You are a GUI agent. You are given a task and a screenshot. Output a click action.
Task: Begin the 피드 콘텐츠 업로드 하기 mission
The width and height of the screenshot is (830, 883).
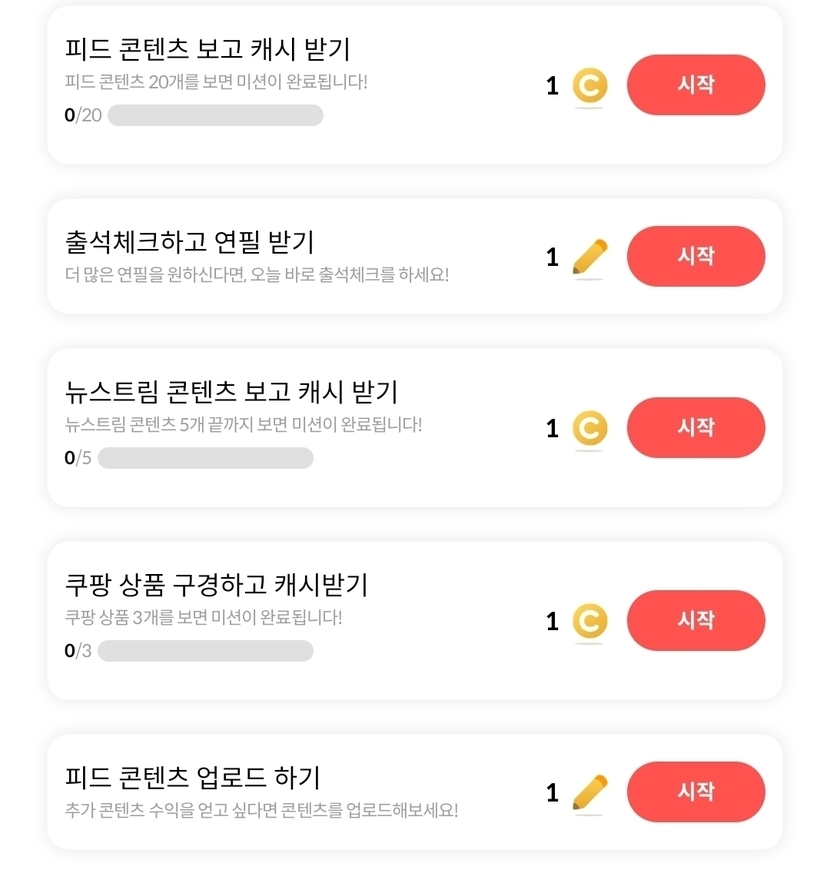695,791
